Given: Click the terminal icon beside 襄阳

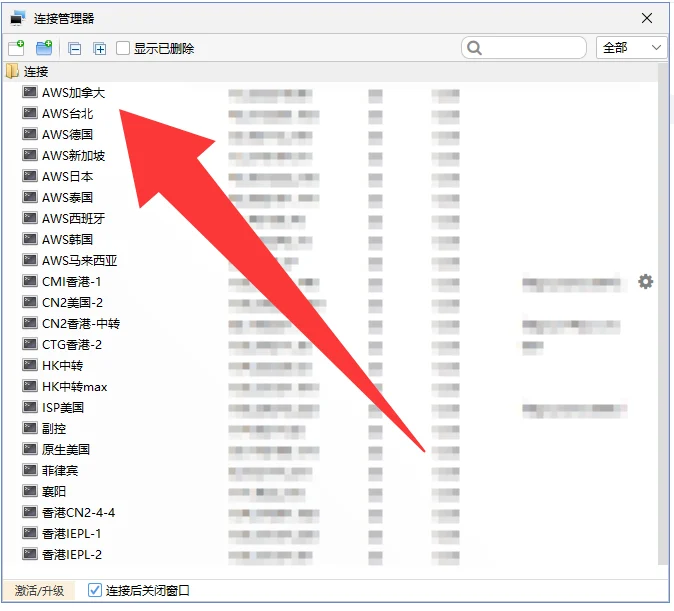Looking at the screenshot, I should tap(30, 491).
